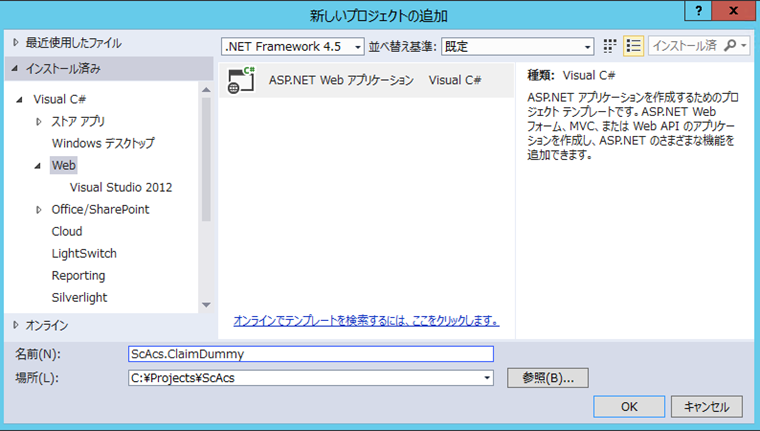760x431 pixels.
Task: Select the ASP.NET Web アプリケーション template name
Action: pyautogui.click(x=341, y=80)
